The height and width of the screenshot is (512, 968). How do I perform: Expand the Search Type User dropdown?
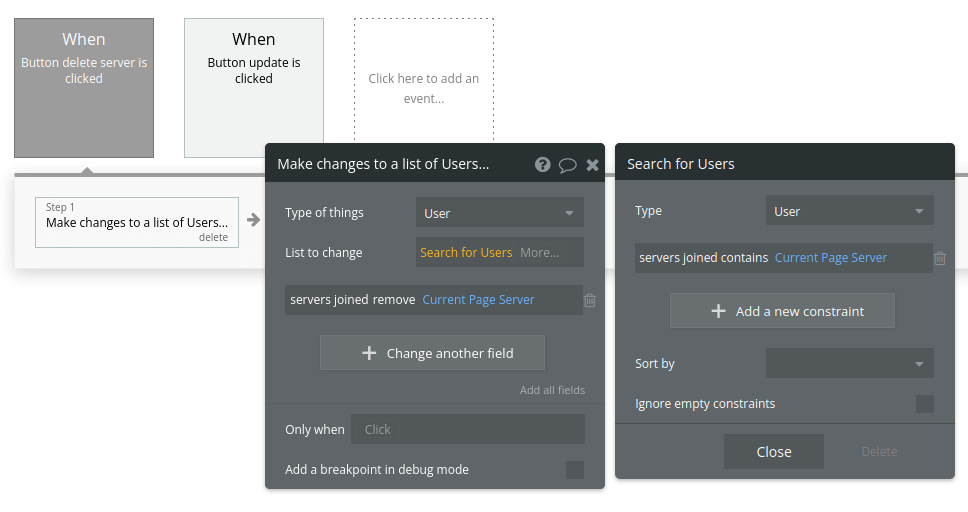click(x=849, y=211)
